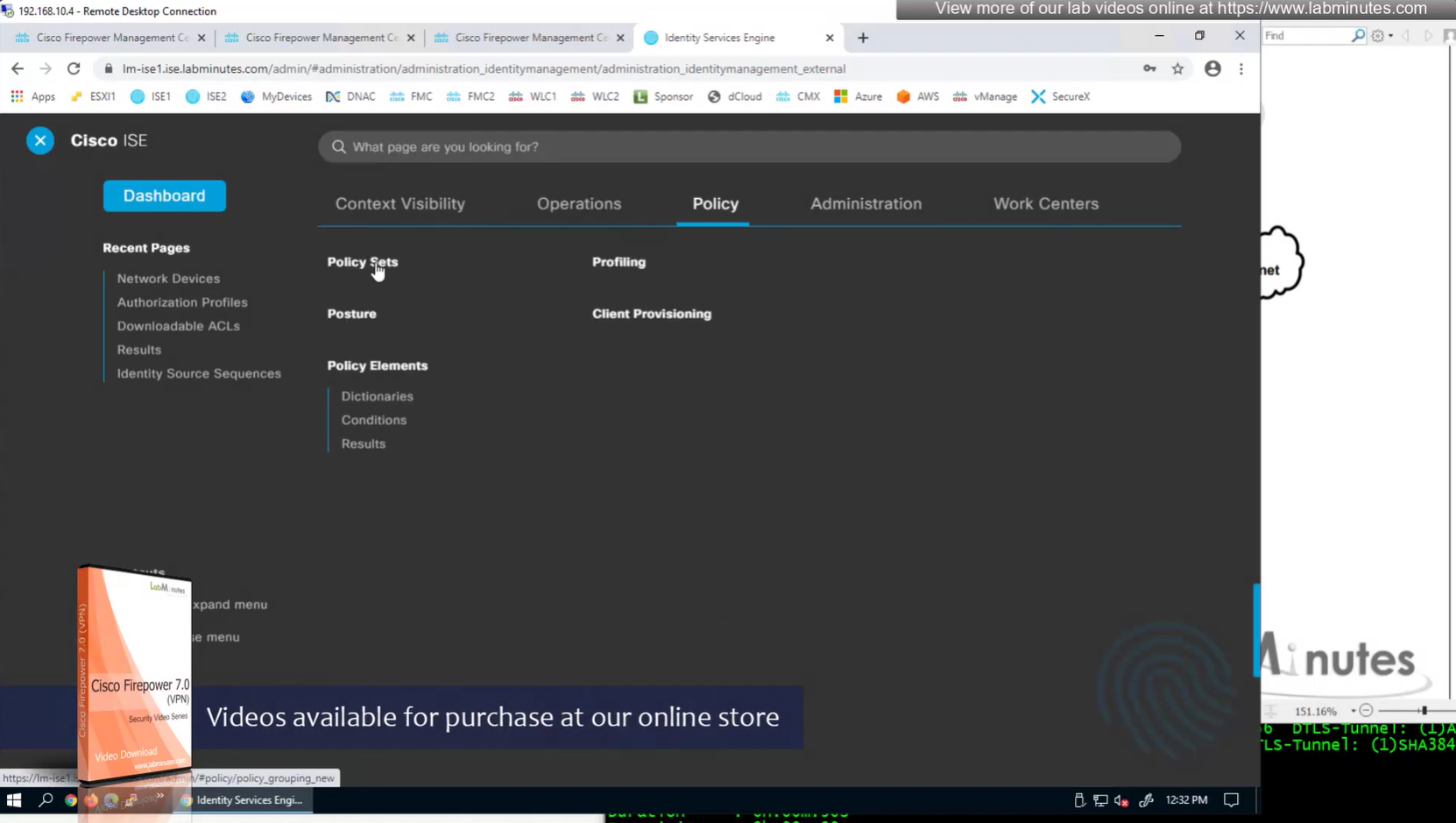
Task: Open the Chrome three-dot menu
Action: 1241,68
